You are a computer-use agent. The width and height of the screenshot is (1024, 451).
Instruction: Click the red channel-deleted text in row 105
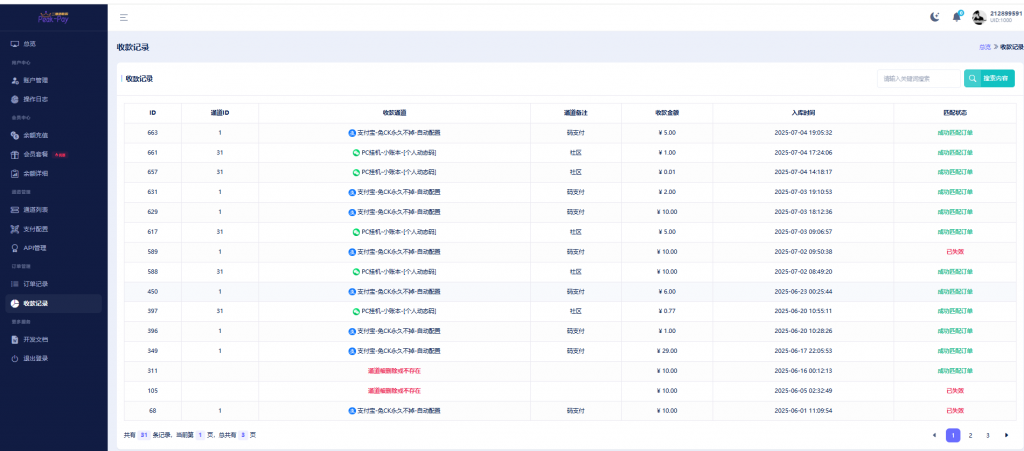click(394, 391)
